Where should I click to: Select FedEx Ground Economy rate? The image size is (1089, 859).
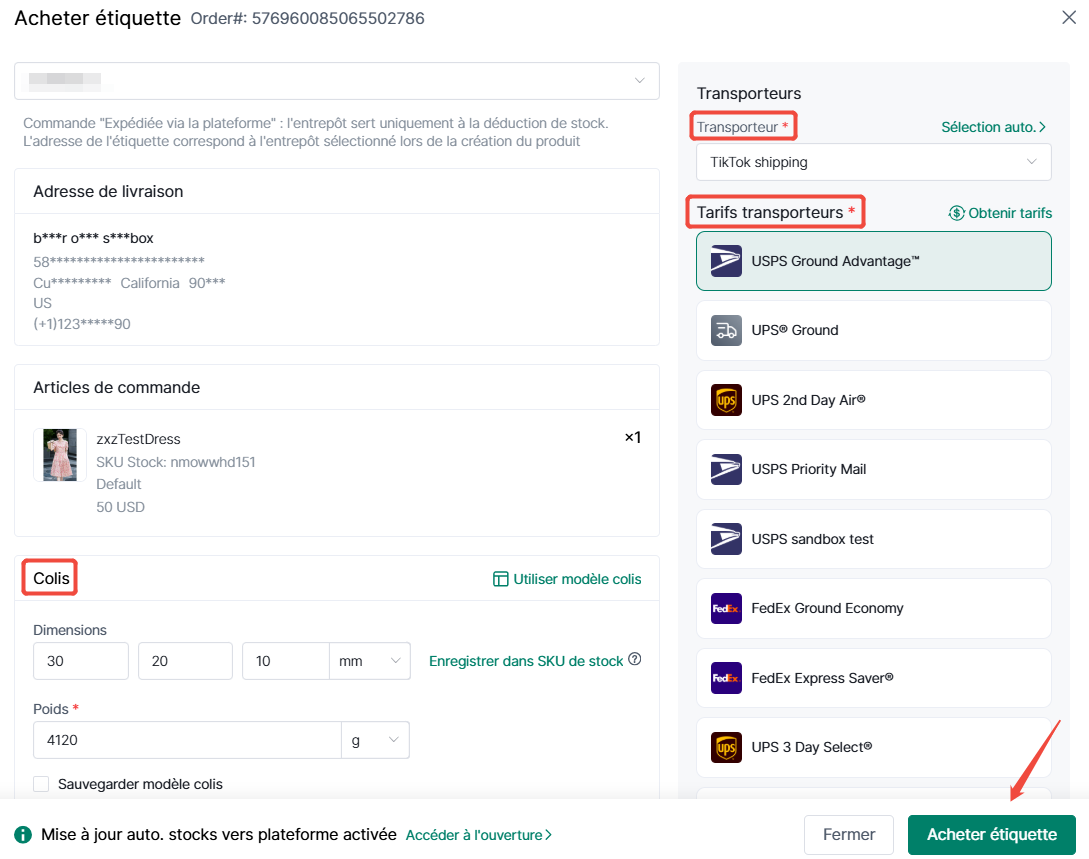point(874,608)
